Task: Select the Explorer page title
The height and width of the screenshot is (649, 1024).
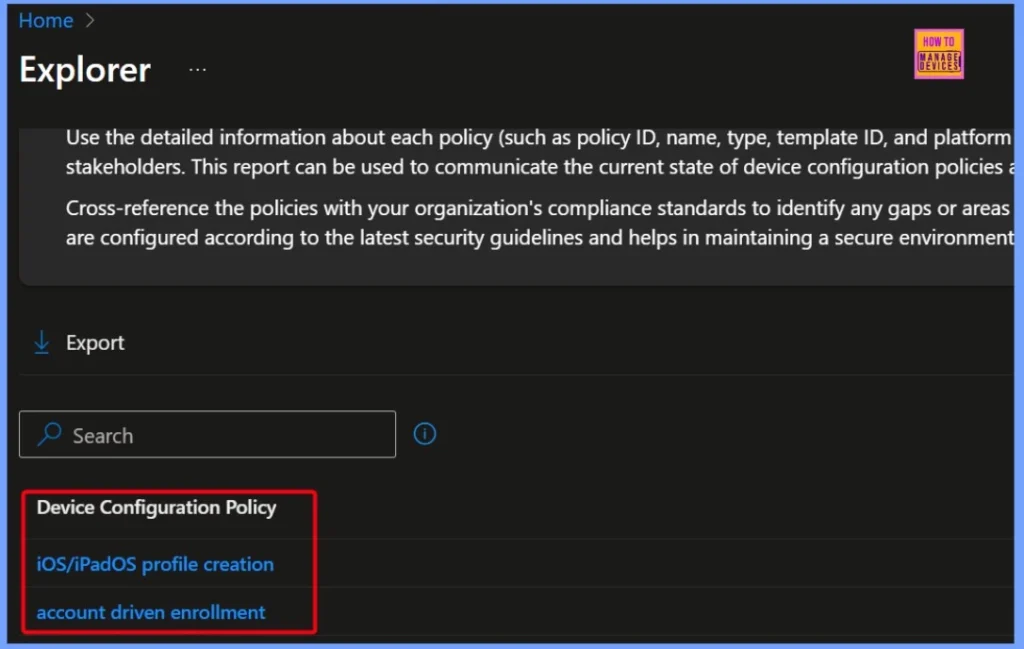Action: click(x=85, y=69)
